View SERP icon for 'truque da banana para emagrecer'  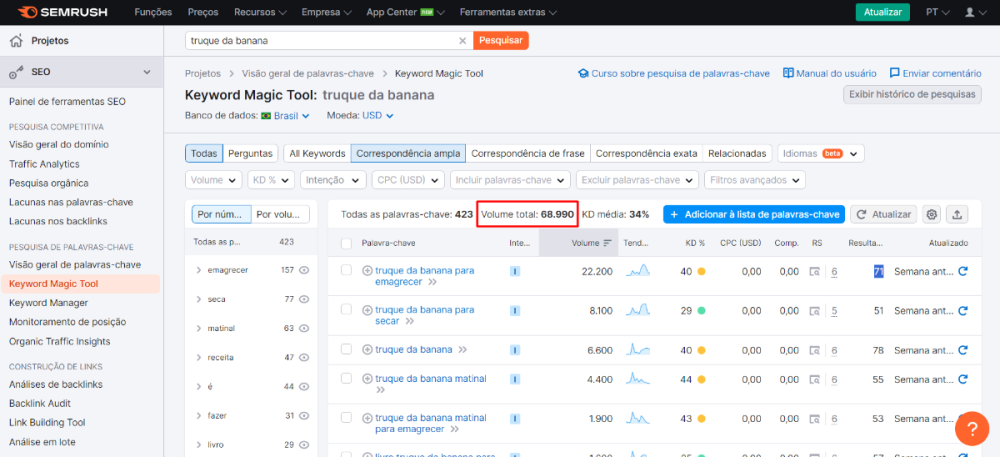814,272
